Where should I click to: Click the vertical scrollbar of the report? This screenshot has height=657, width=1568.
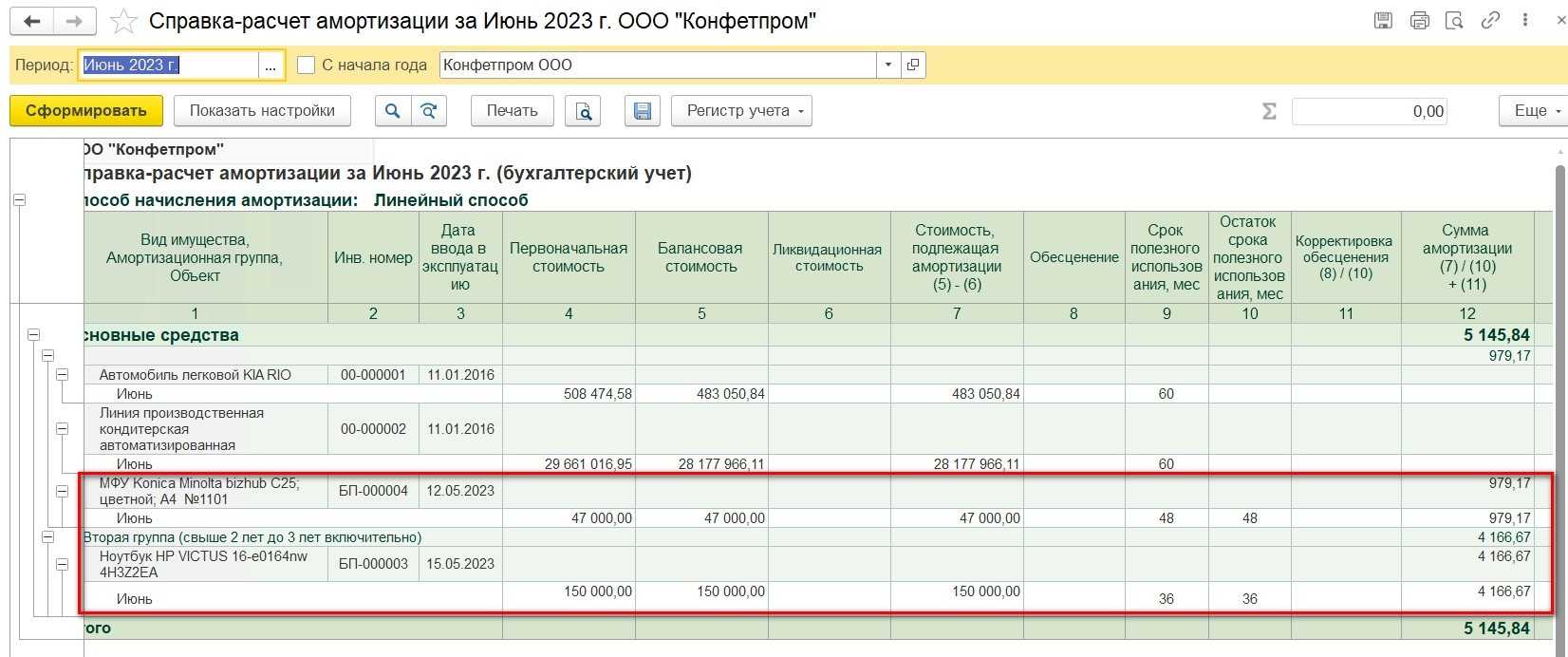[x=1560, y=380]
